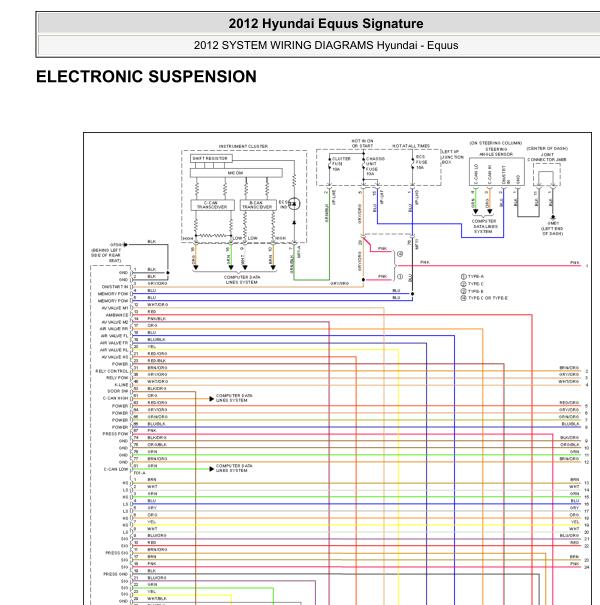Click the DOOR SW pin label

coord(118,391)
